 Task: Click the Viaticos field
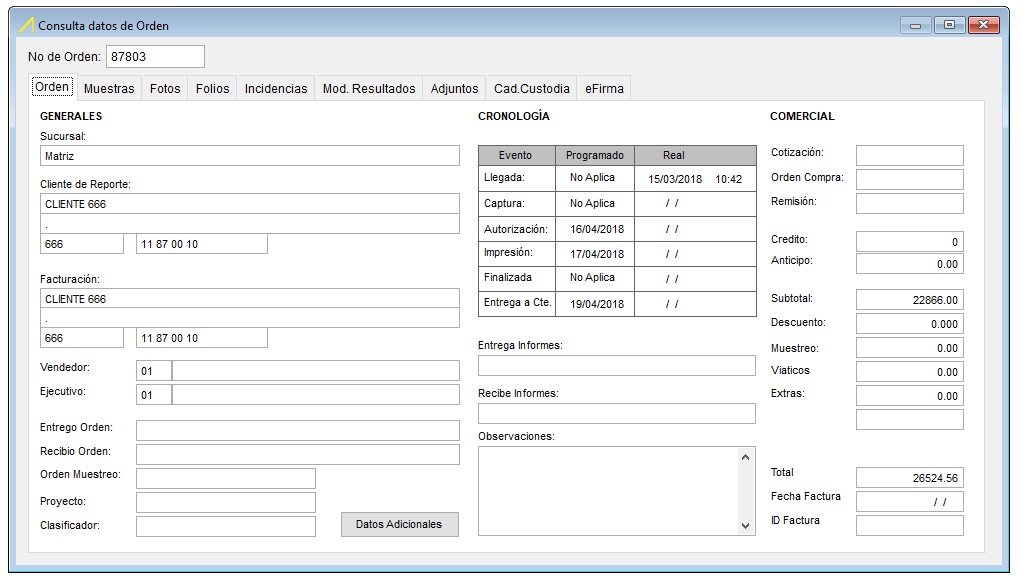click(x=909, y=372)
